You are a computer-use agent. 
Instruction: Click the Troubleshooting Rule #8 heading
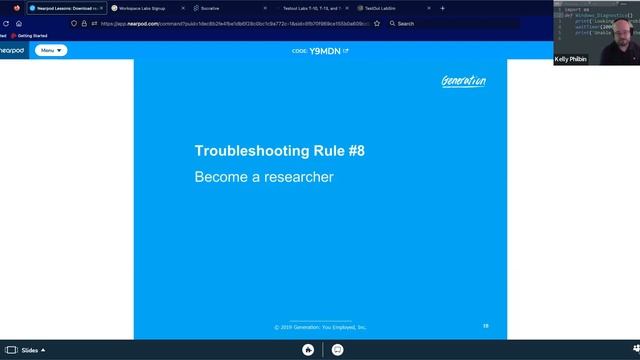point(280,151)
